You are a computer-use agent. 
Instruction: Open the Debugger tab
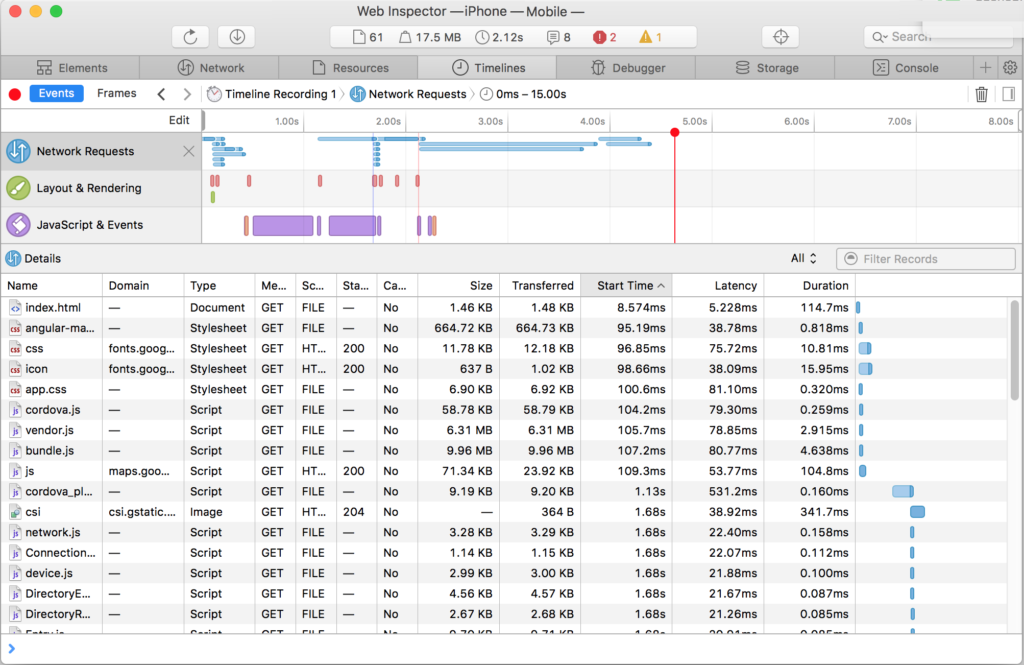[625, 68]
